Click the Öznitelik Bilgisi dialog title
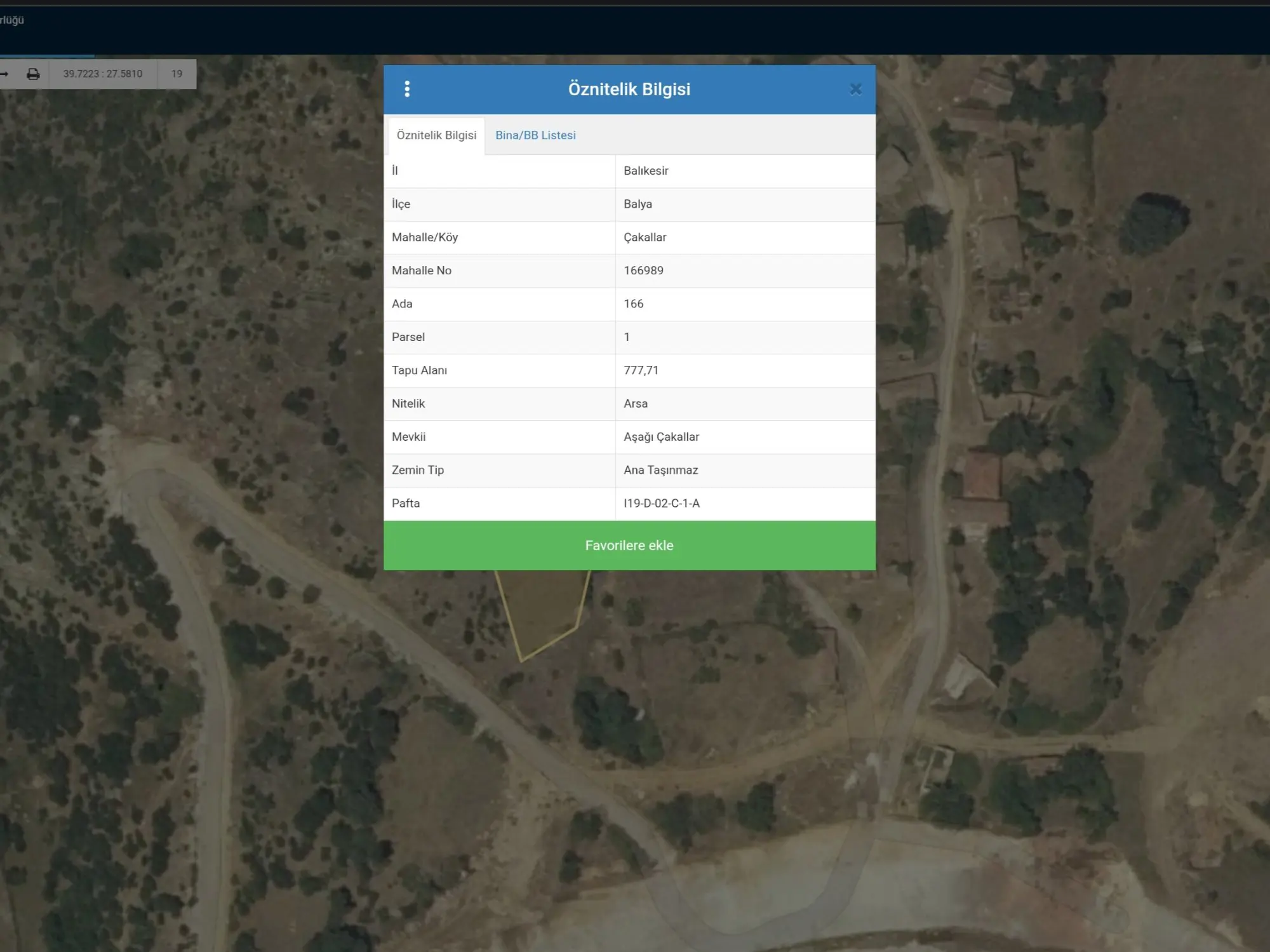Image resolution: width=1270 pixels, height=952 pixels. click(x=629, y=90)
